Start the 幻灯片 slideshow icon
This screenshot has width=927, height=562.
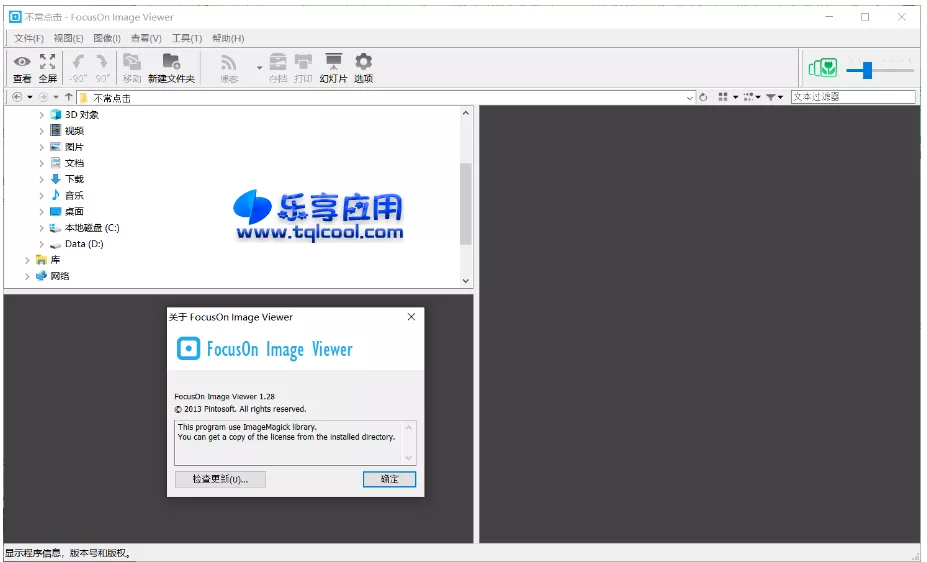tap(333, 61)
